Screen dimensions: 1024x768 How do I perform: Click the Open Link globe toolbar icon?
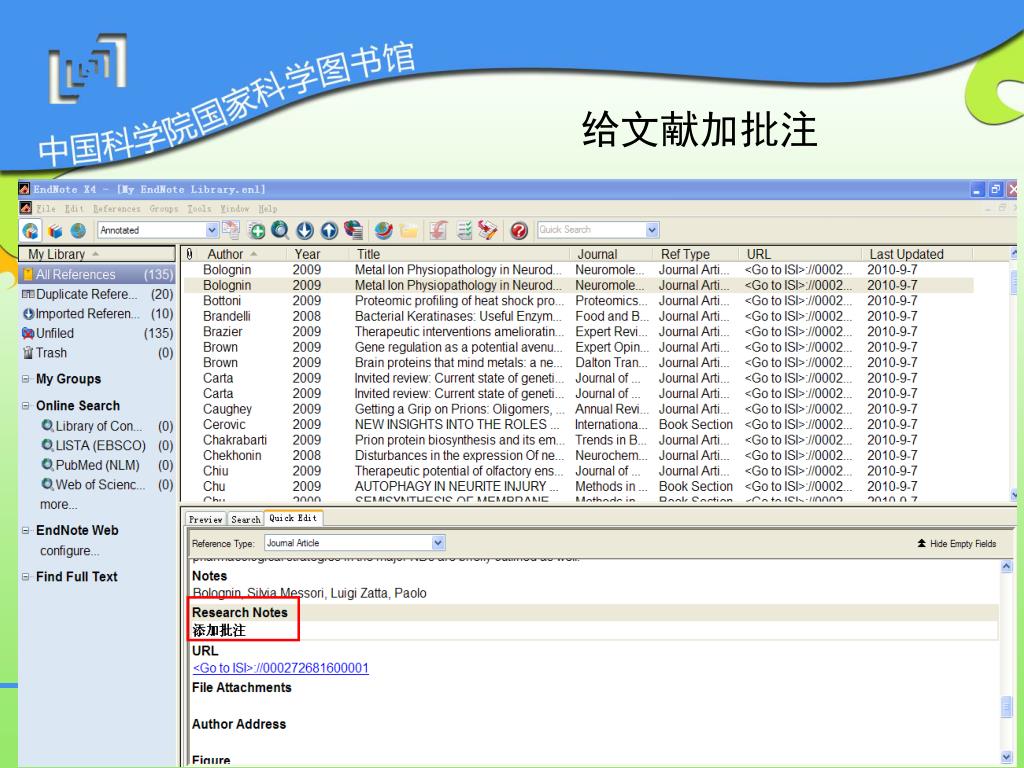[384, 231]
